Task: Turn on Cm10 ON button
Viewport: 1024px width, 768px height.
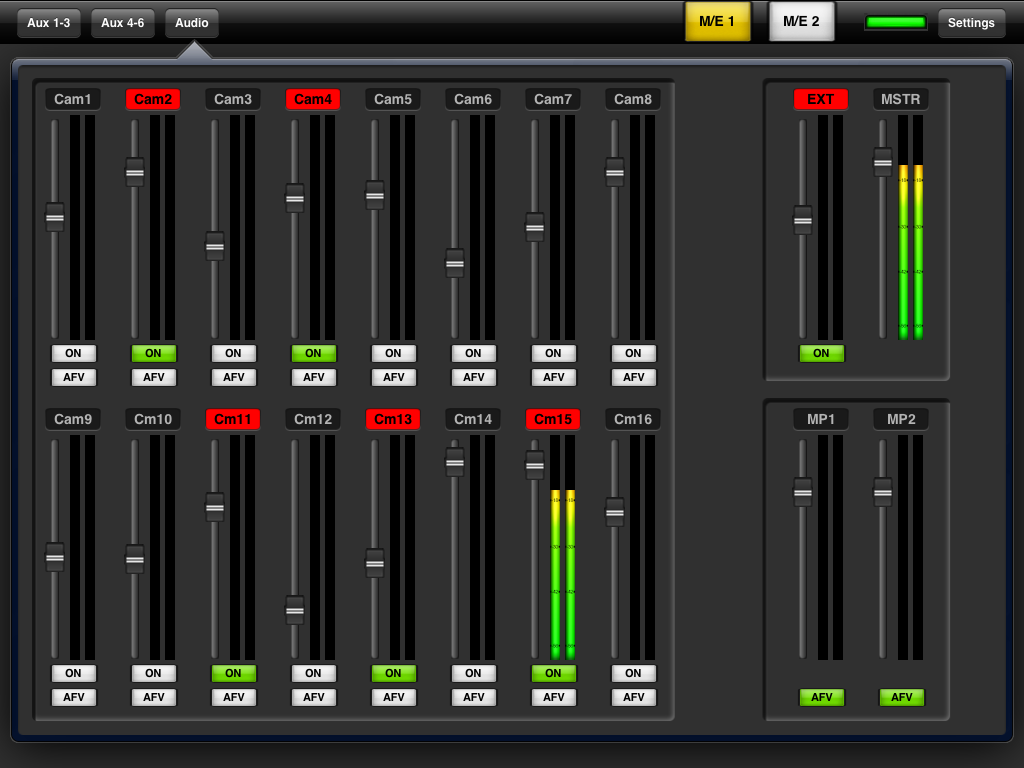Action: coord(153,673)
